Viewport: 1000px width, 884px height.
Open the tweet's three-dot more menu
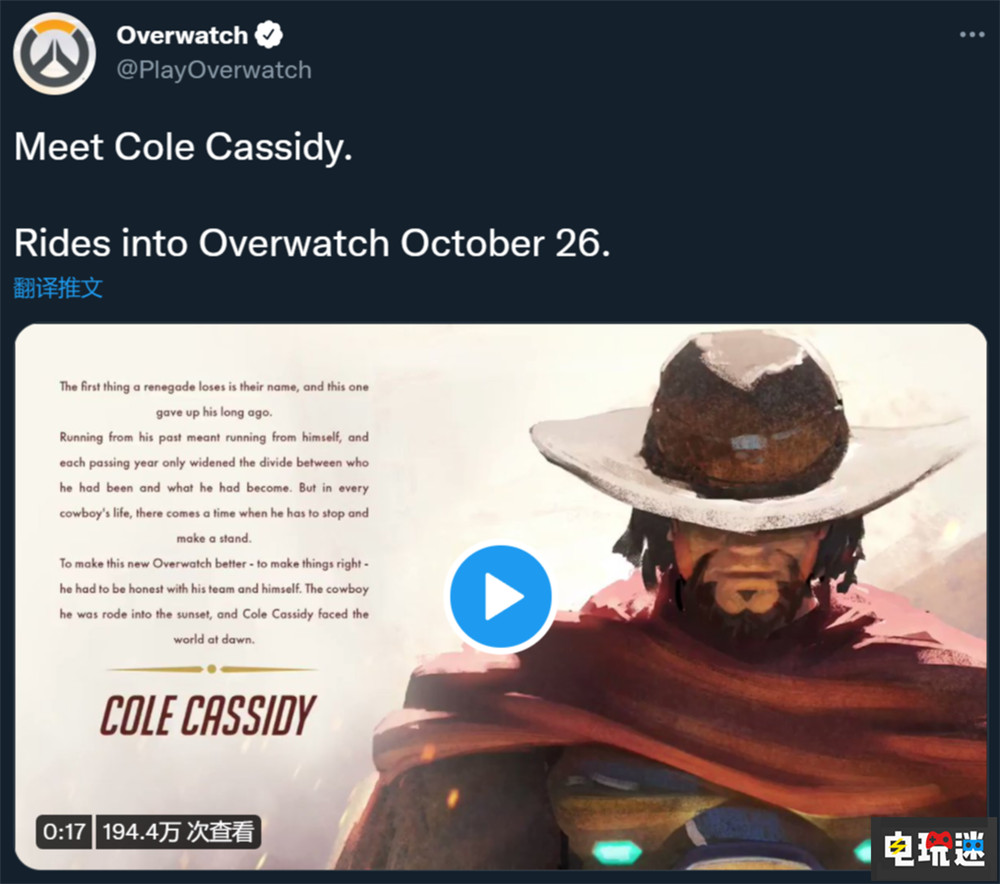(x=971, y=34)
